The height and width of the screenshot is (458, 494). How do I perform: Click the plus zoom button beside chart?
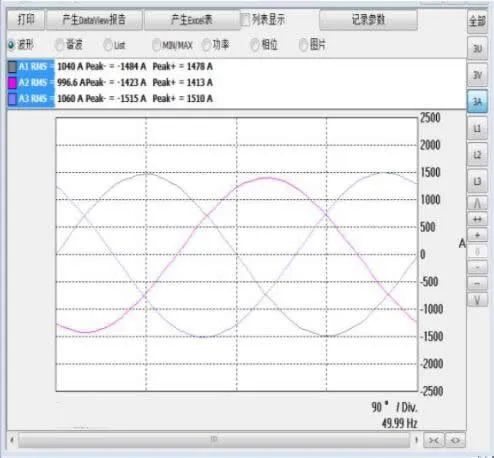[477, 235]
